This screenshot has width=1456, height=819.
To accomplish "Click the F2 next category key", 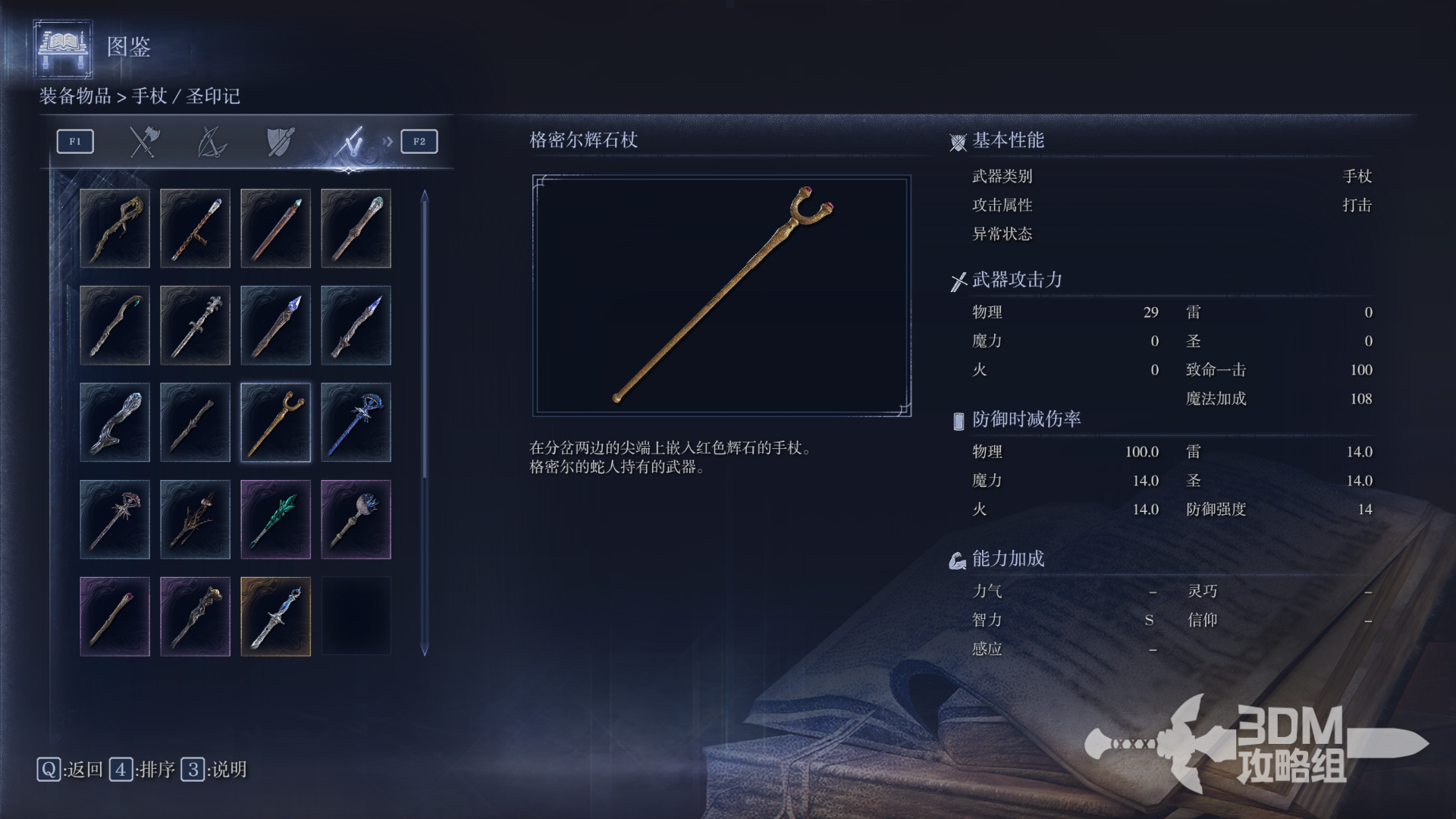I will coord(419,141).
